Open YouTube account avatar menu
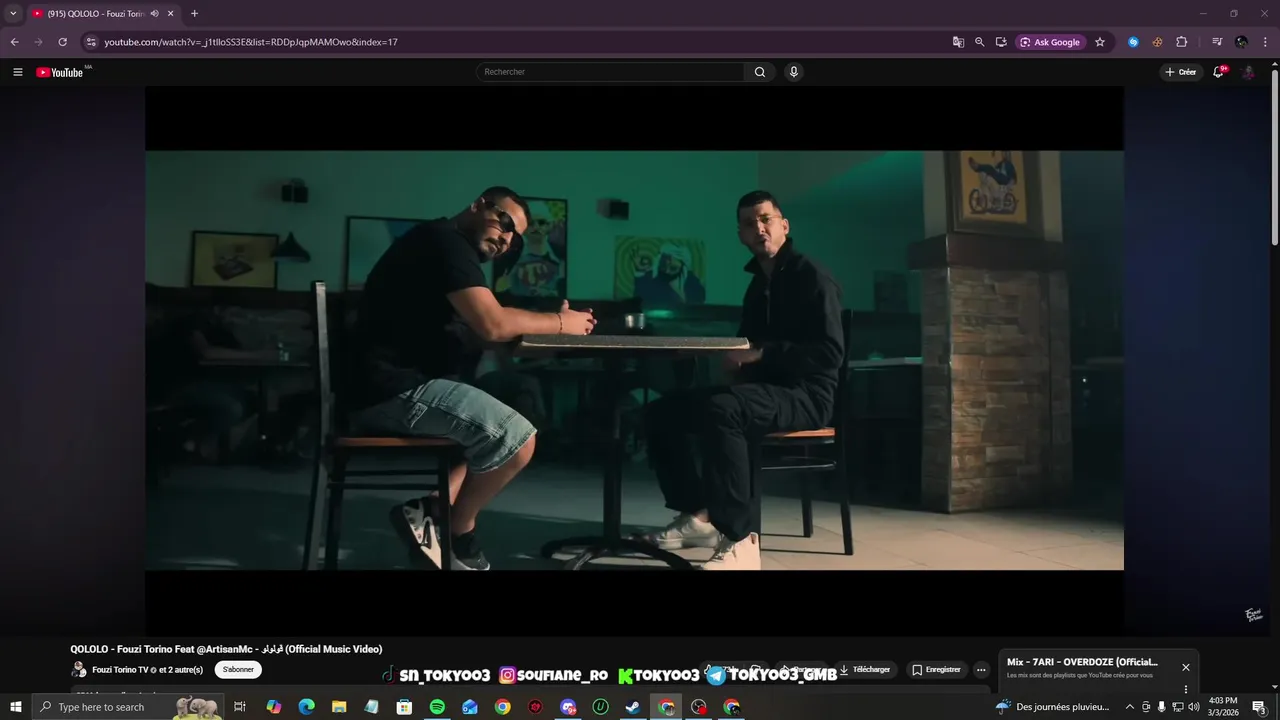 pyautogui.click(x=1248, y=72)
